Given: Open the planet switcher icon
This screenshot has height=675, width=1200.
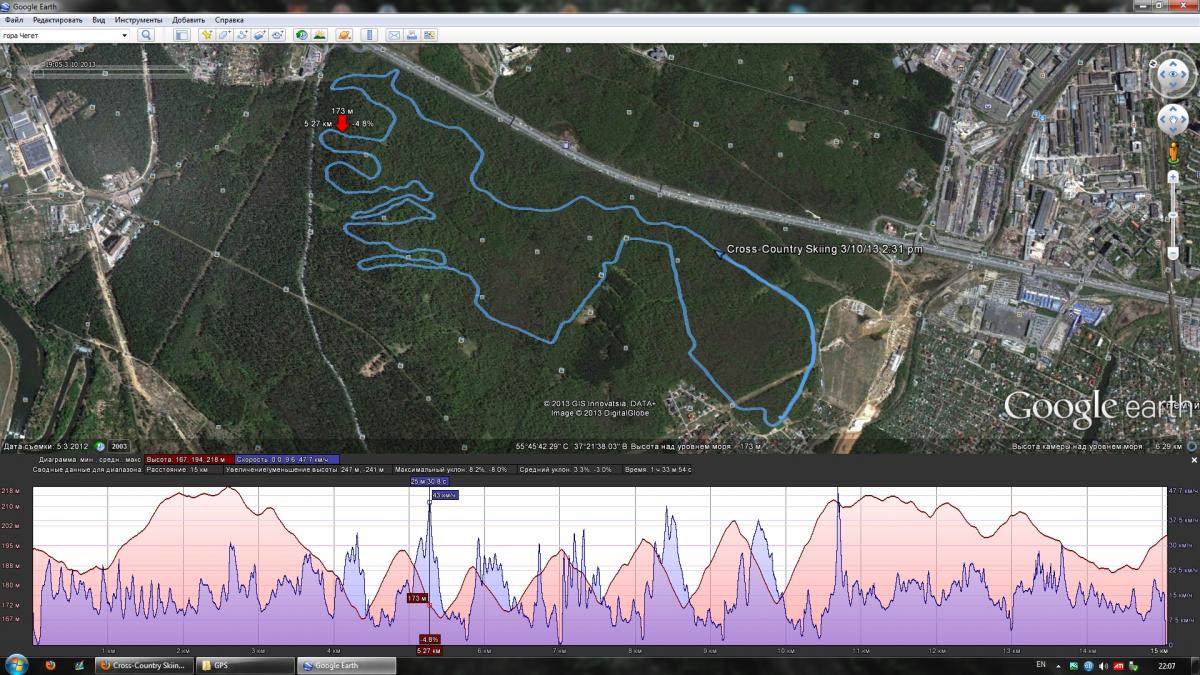Looking at the screenshot, I should pos(344,35).
